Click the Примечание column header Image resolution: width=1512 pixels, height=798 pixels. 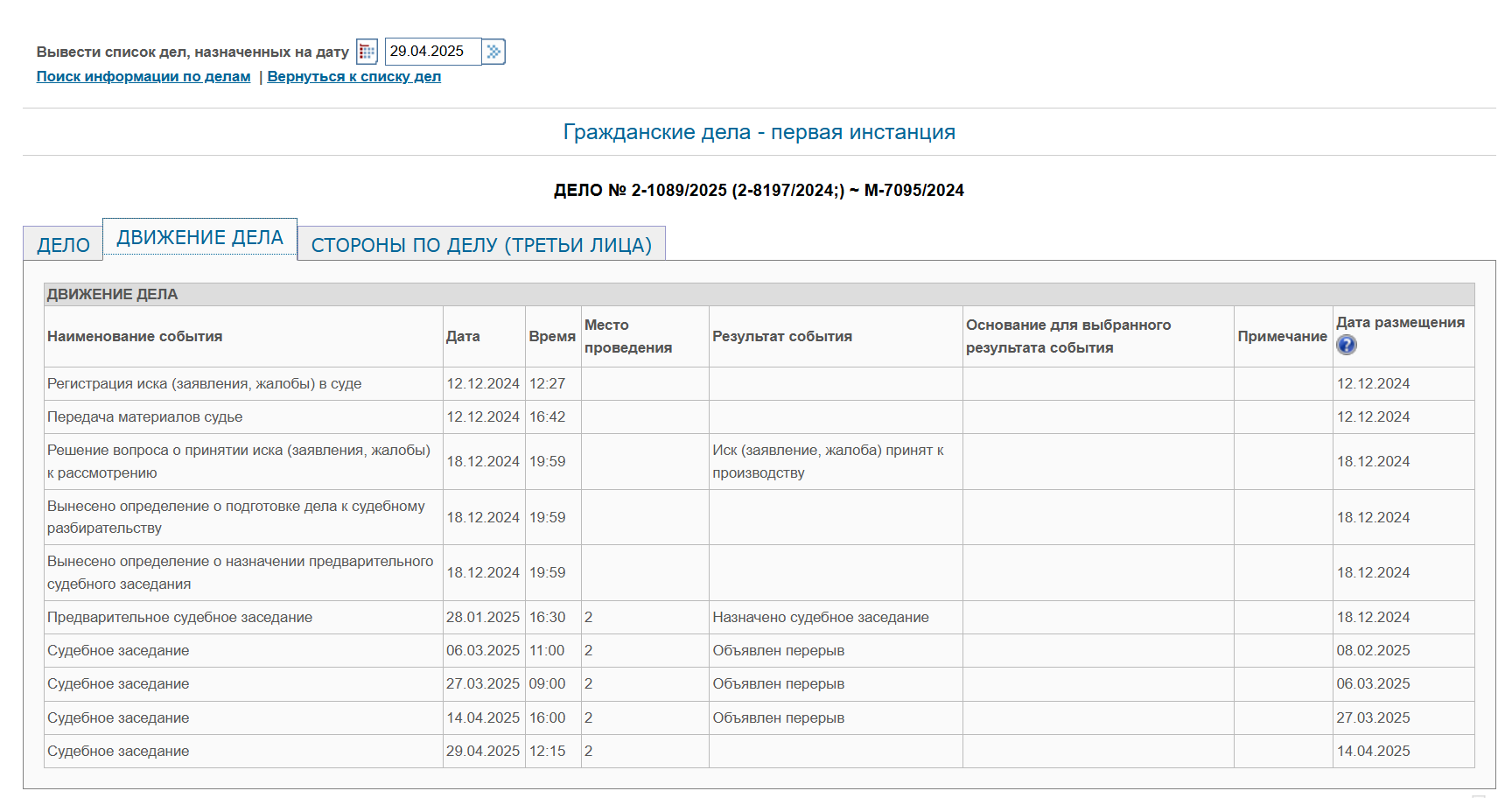tap(1282, 337)
